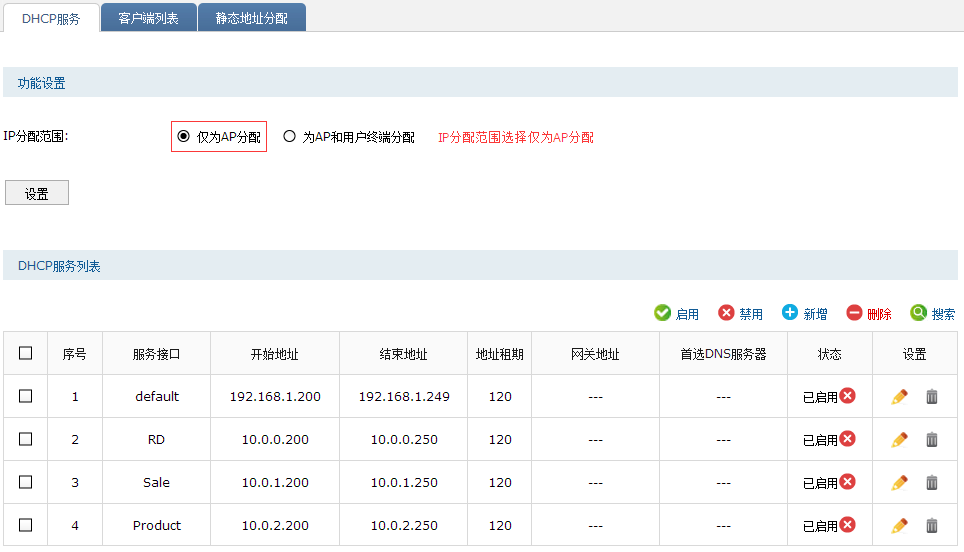Click the 功能设置 section title
Viewport: 964px width, 552px height.
41,83
